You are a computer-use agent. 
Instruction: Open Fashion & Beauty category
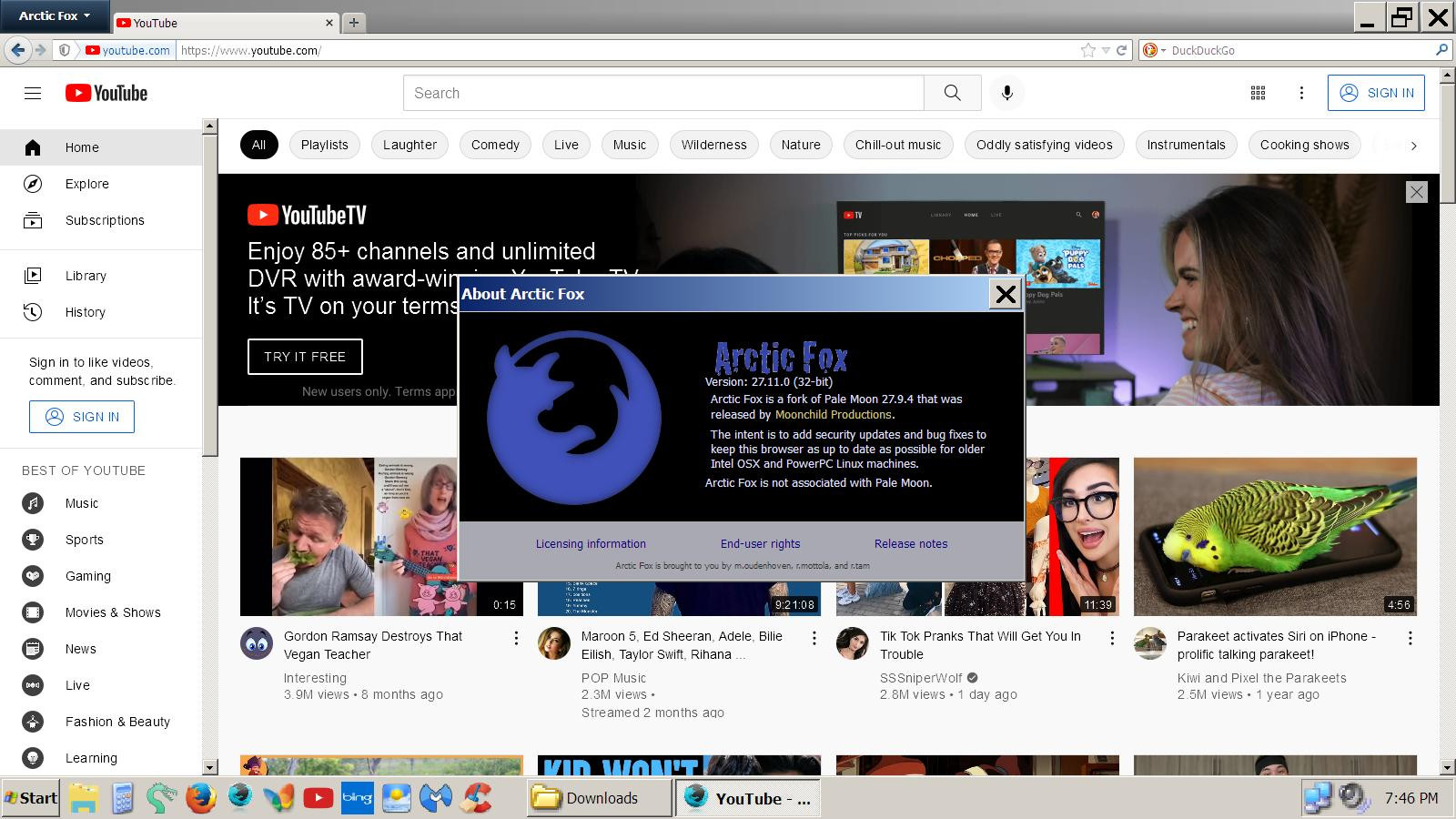[101, 722]
